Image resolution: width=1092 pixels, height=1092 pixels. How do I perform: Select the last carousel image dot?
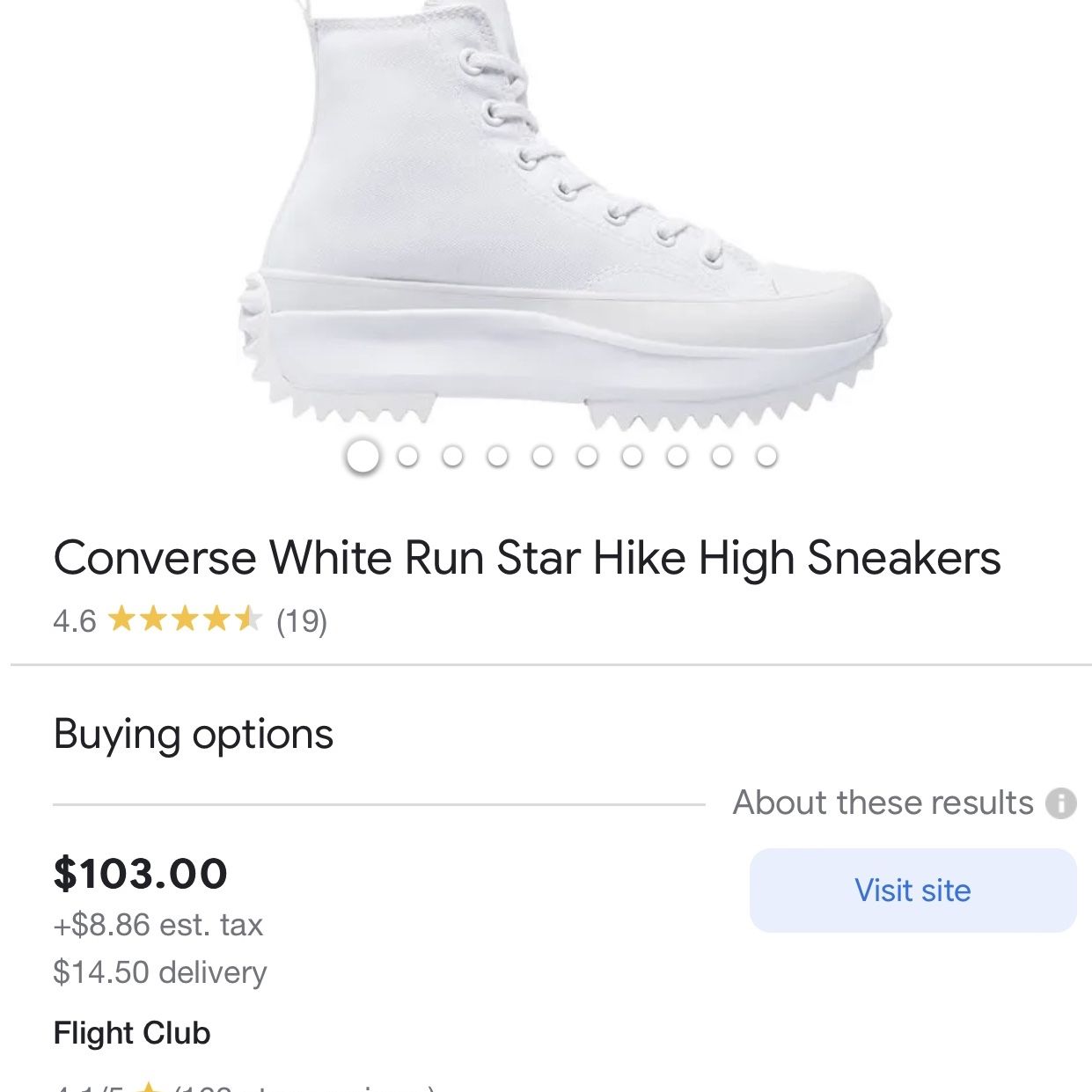(x=766, y=456)
